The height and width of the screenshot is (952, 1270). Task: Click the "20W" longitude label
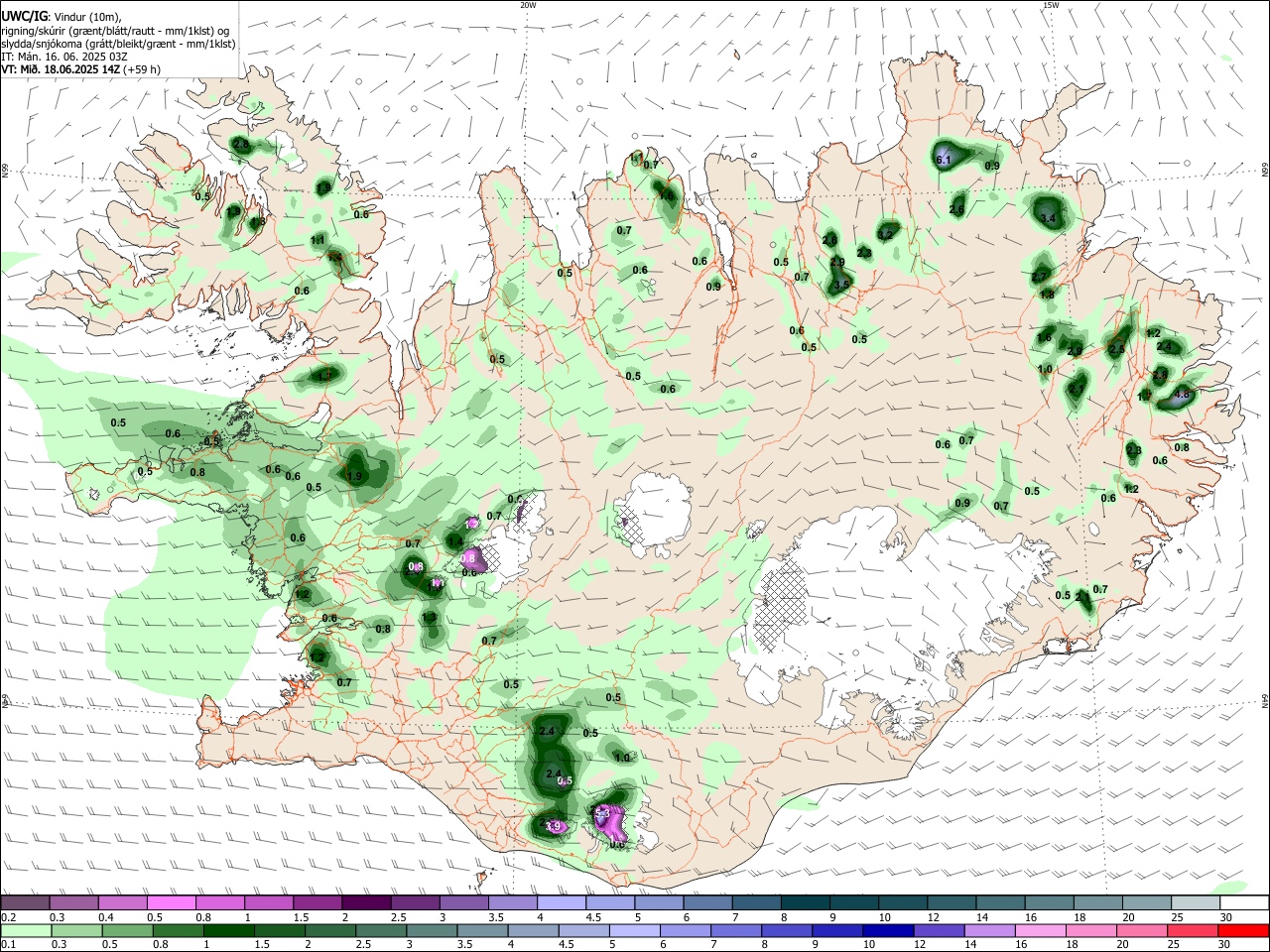[x=528, y=5]
